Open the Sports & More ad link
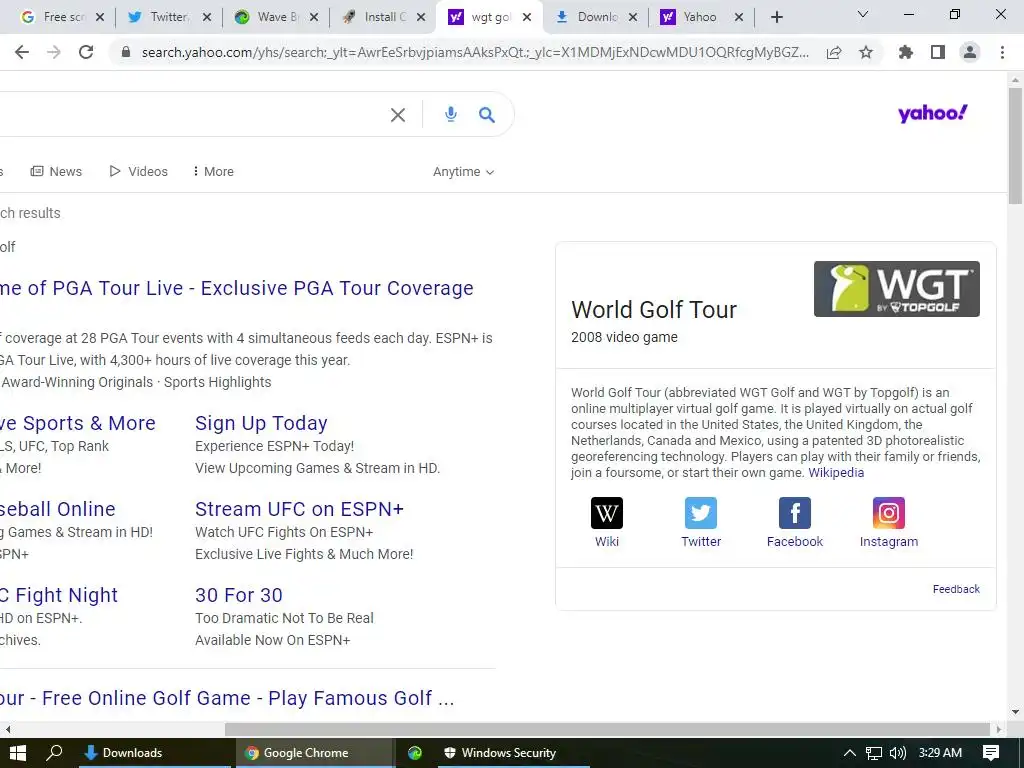The image size is (1024, 768). coord(78,423)
